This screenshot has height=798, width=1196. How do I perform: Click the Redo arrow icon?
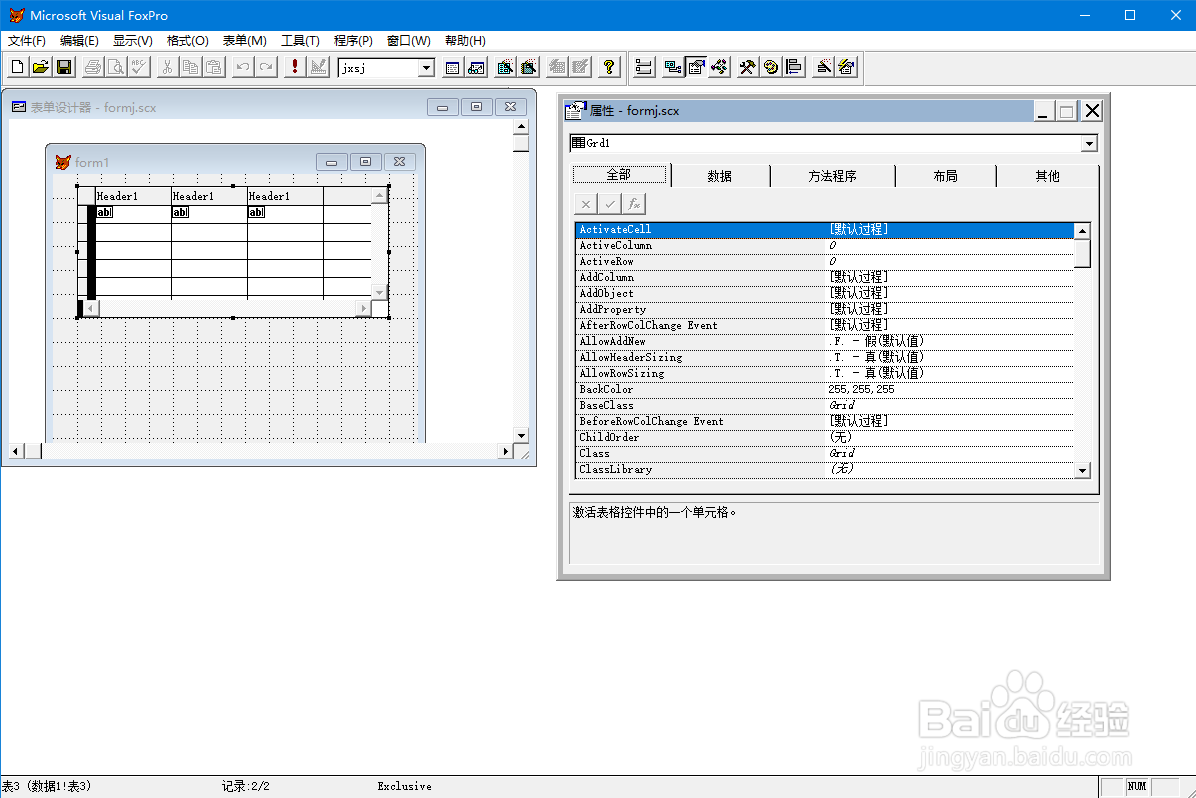pyautogui.click(x=266, y=67)
